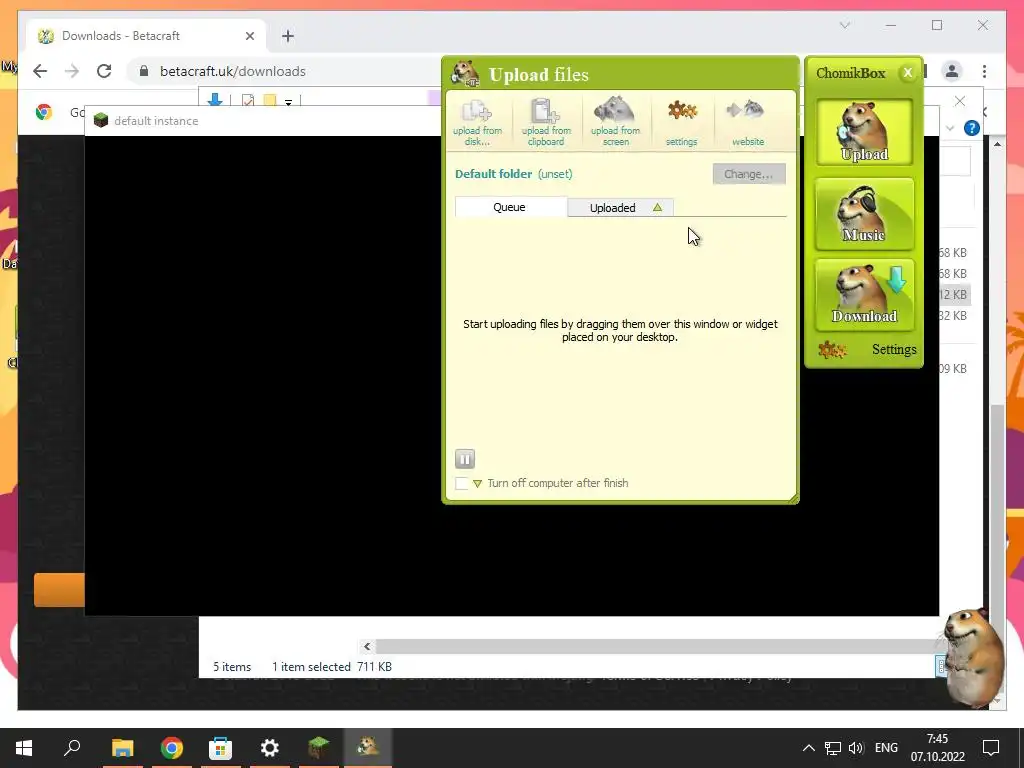Open Settings gear on the taskbar
1024x768 pixels.
point(270,748)
